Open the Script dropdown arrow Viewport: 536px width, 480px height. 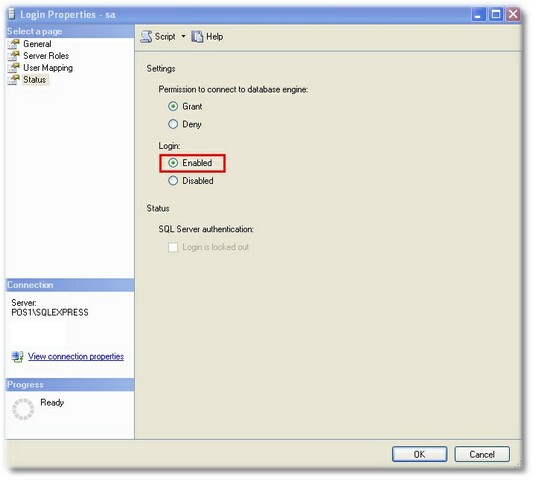(184, 36)
